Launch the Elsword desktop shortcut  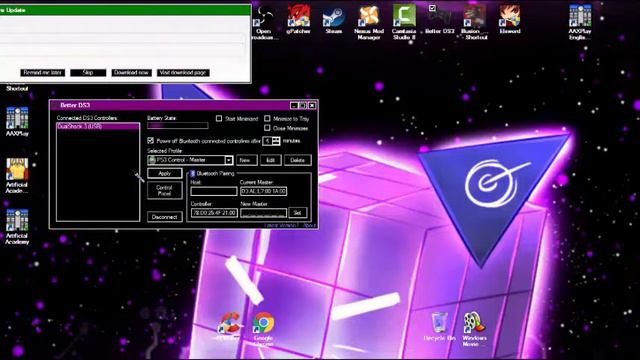pos(510,20)
